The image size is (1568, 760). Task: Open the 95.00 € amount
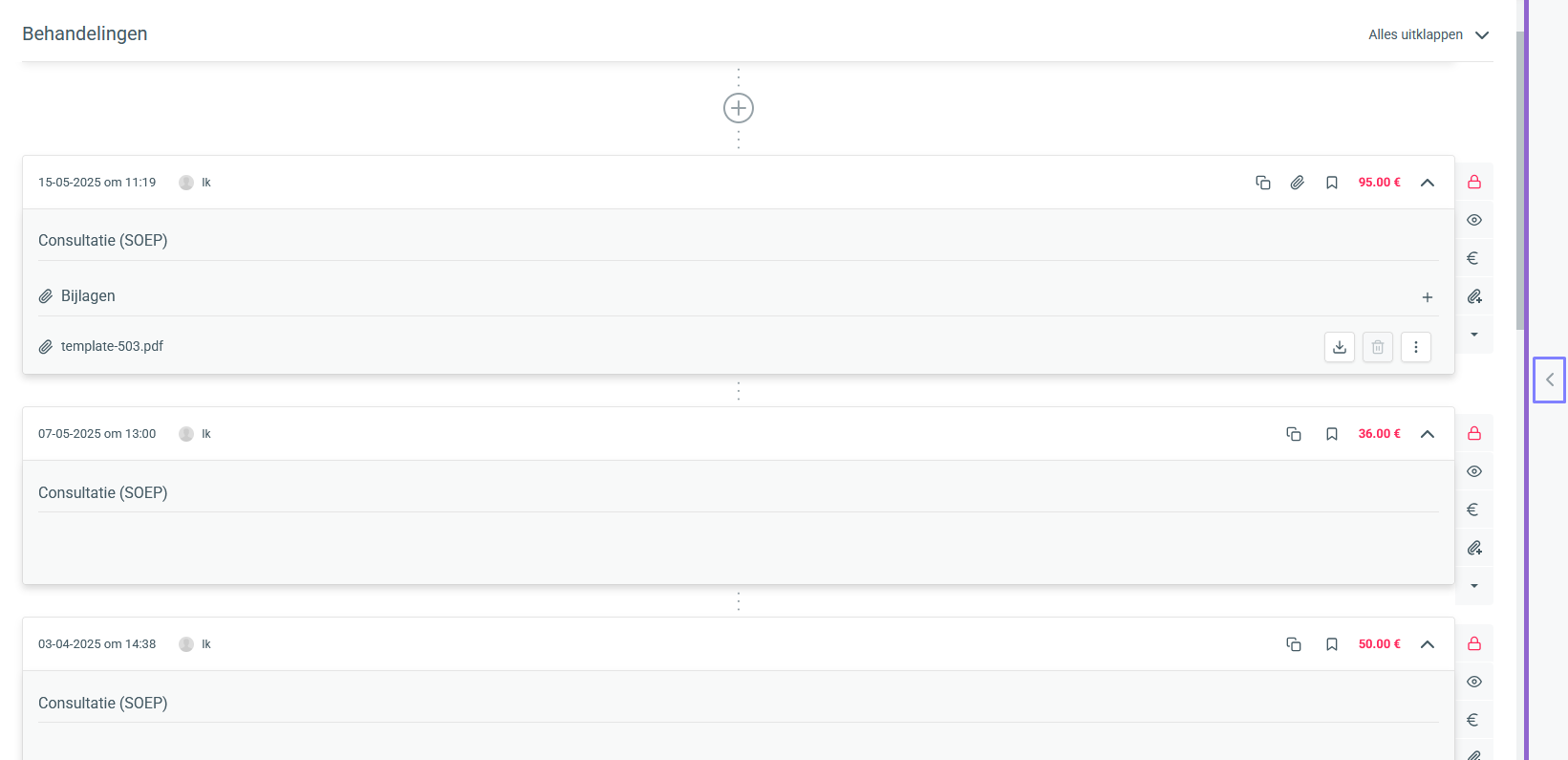tap(1380, 183)
